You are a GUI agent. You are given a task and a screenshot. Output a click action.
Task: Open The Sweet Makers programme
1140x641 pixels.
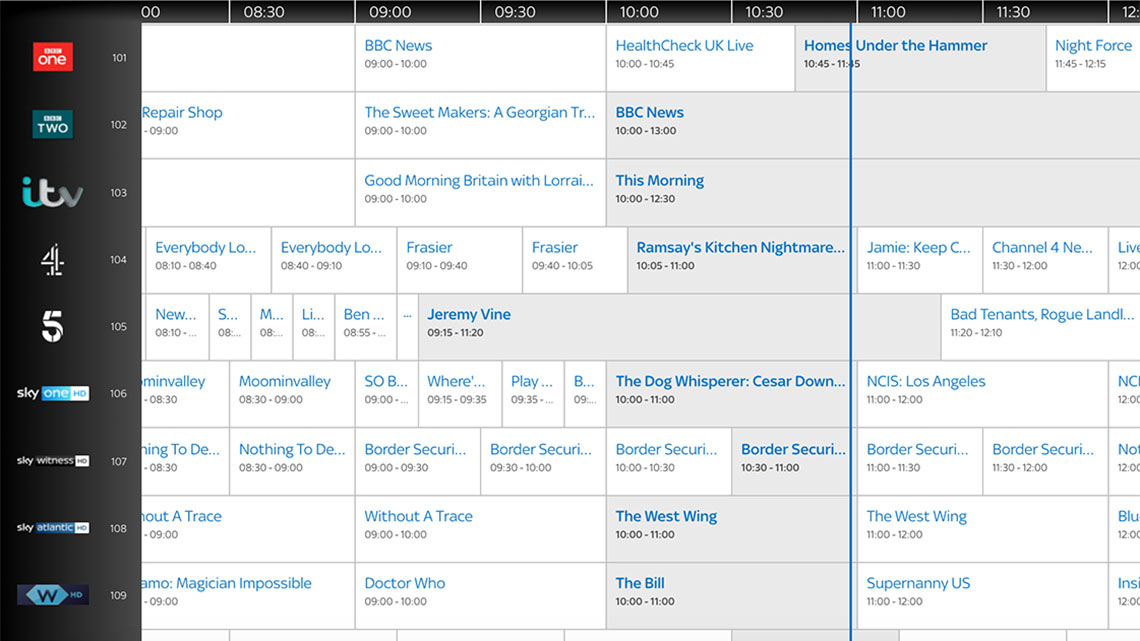[x=481, y=124]
